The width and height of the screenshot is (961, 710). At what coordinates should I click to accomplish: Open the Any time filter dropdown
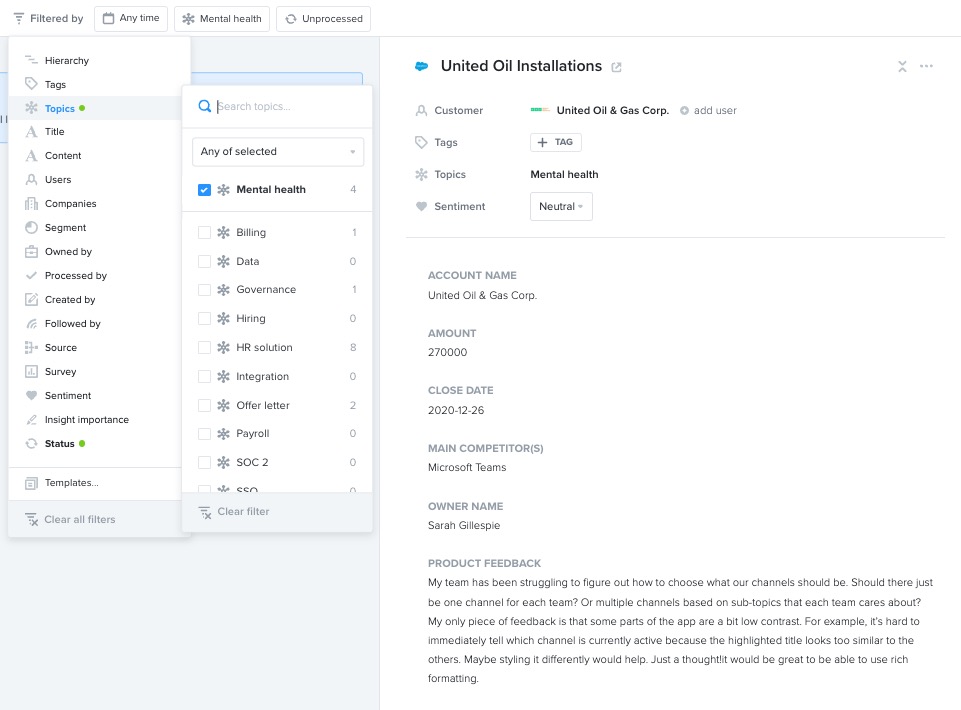[131, 18]
